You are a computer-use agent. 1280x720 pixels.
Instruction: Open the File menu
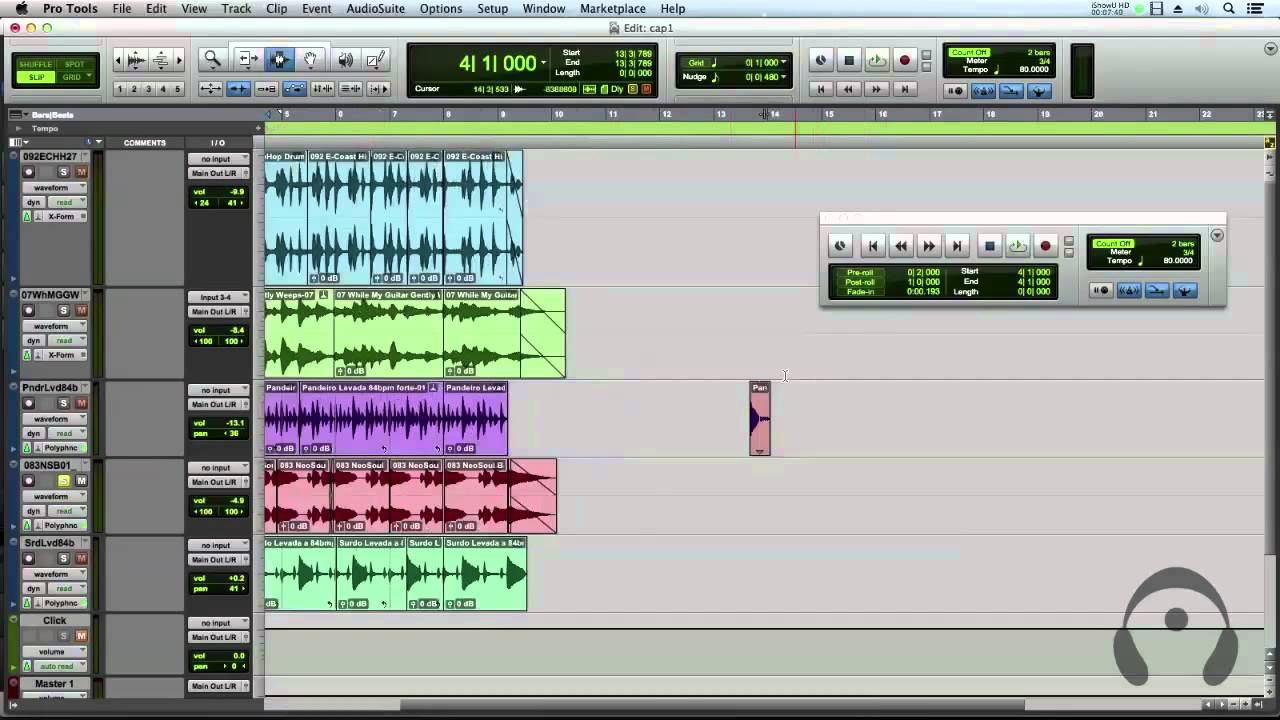122,9
